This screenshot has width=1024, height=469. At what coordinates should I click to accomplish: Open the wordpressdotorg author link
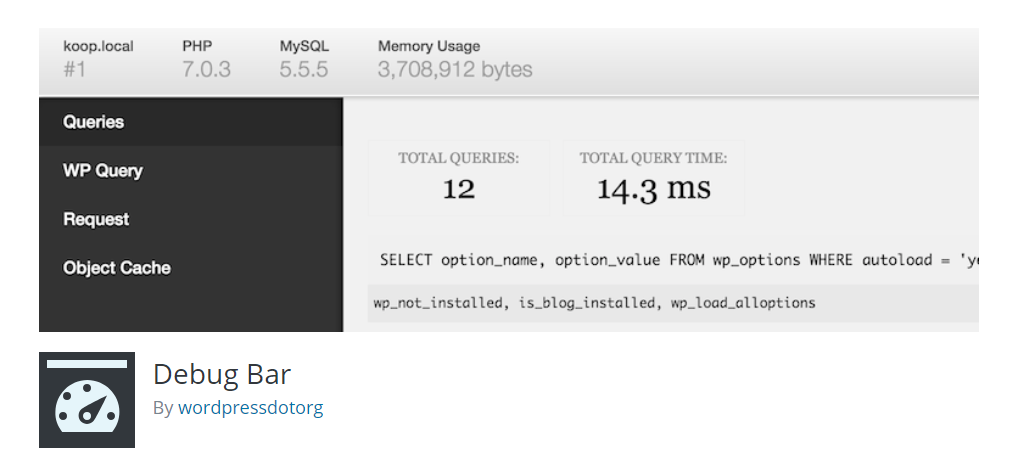click(250, 408)
